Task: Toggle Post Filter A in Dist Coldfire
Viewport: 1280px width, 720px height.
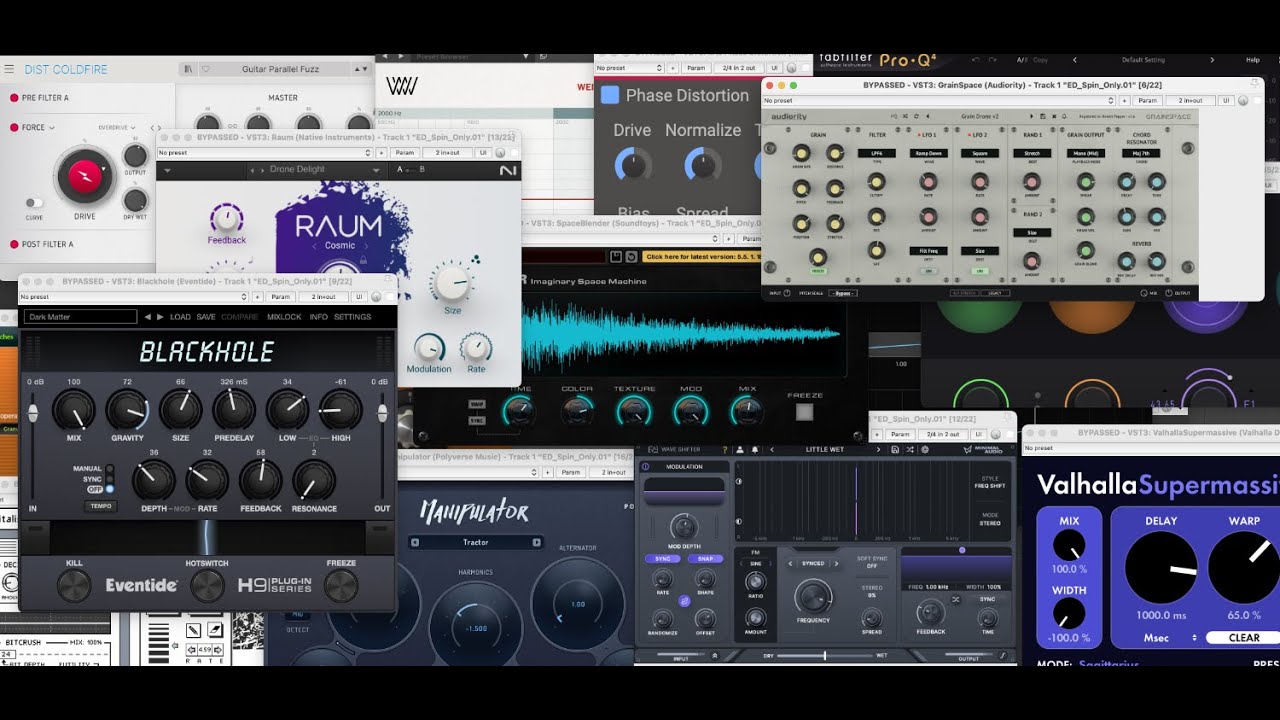Action: (14, 244)
